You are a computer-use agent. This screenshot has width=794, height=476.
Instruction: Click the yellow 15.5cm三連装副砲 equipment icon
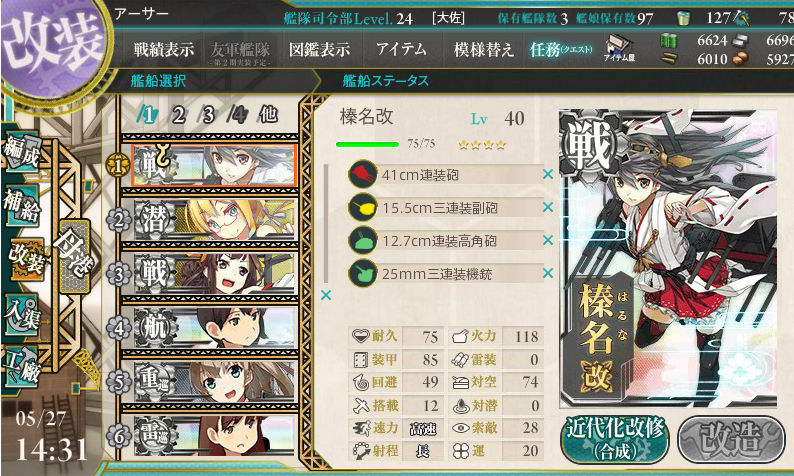[363, 208]
